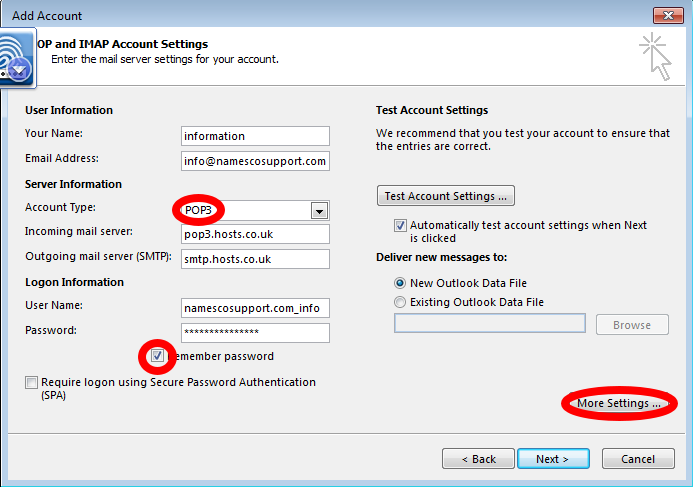Click the cursor sparkle graphic in header

[655, 57]
